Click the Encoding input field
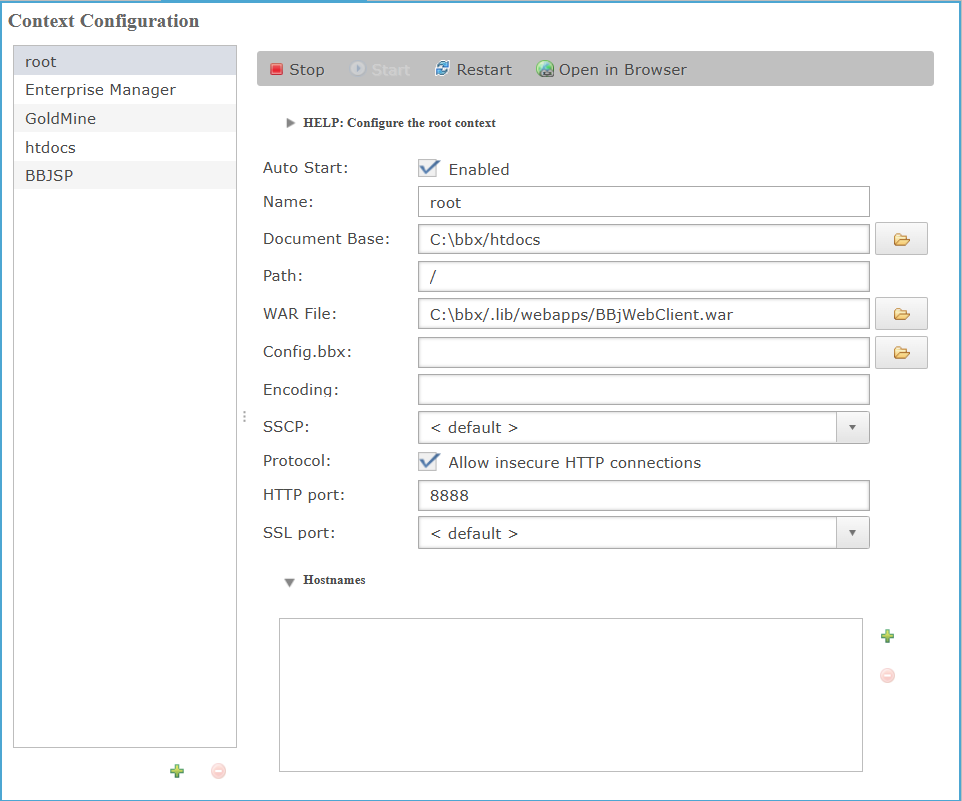Screen dimensions: 962x801 click(644, 389)
